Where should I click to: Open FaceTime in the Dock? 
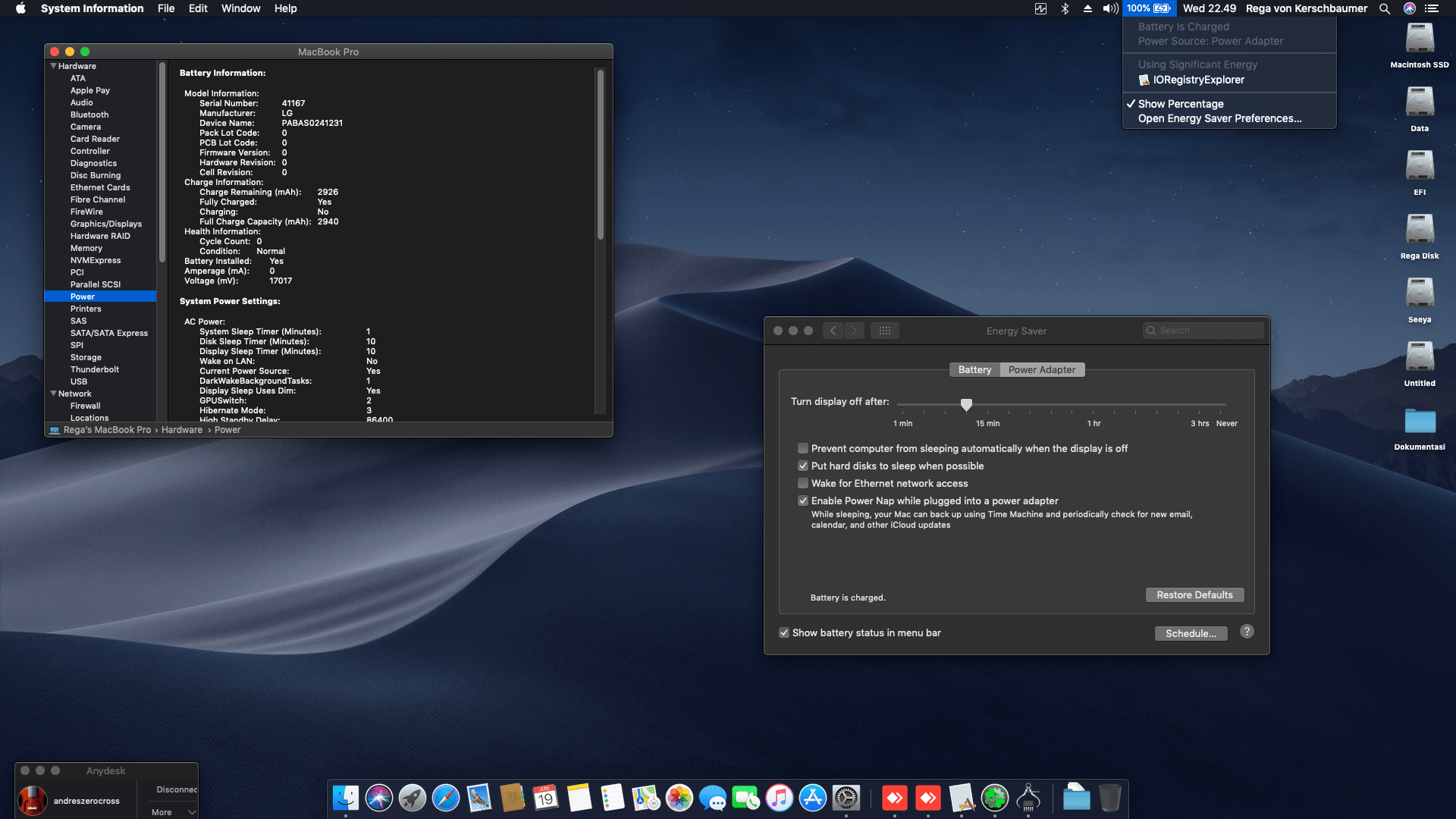click(x=746, y=798)
